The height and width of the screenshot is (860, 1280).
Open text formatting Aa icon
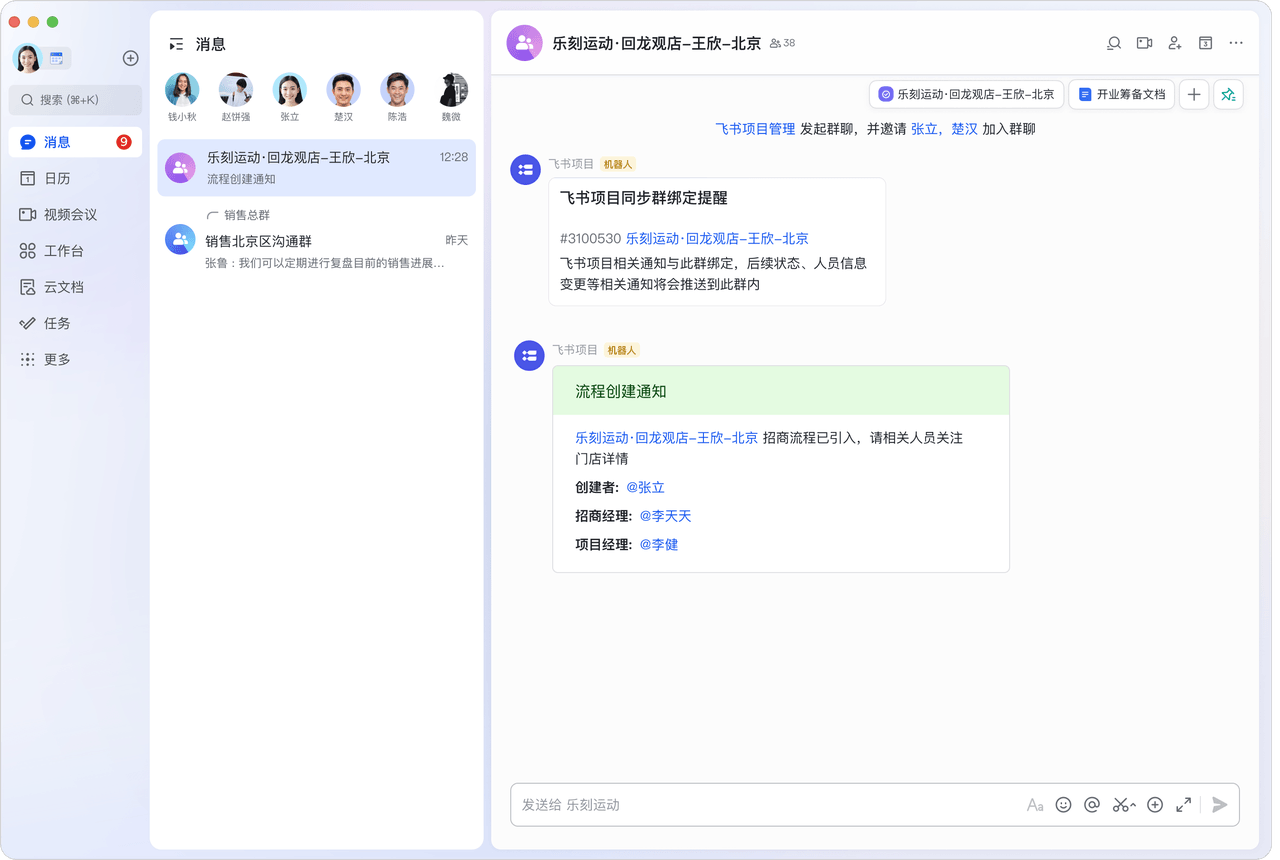(x=1035, y=805)
